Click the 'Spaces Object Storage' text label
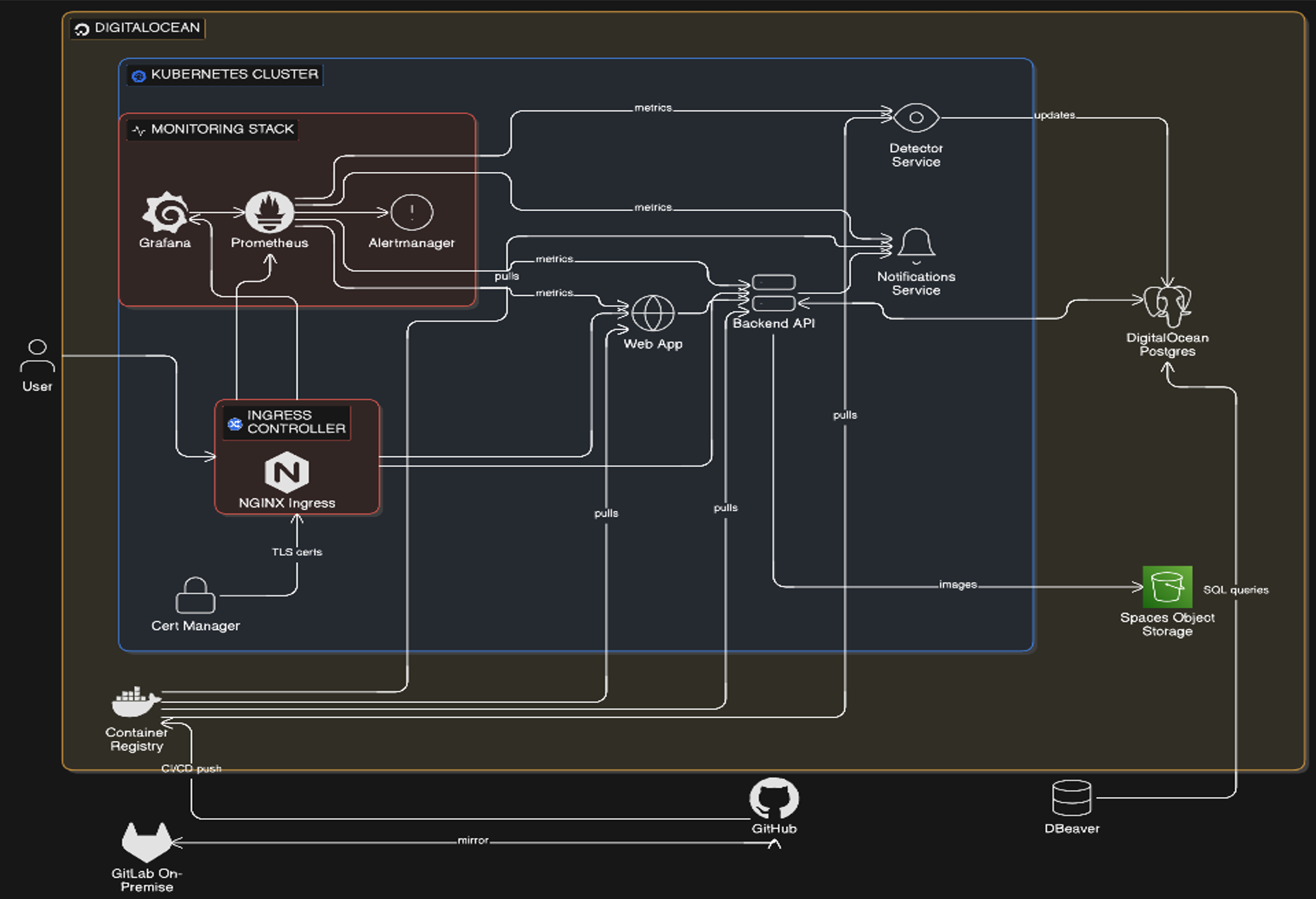This screenshot has width=1316, height=899. point(1167,624)
